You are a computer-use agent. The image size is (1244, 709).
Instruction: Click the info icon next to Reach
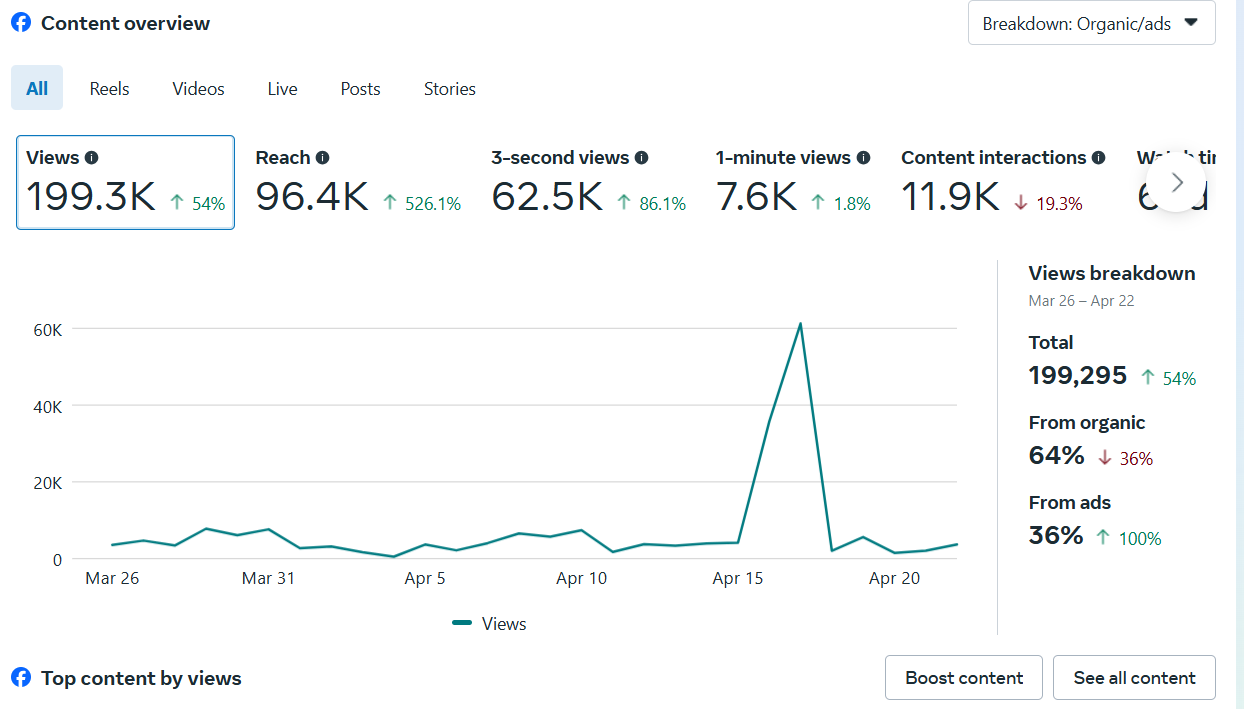322,158
